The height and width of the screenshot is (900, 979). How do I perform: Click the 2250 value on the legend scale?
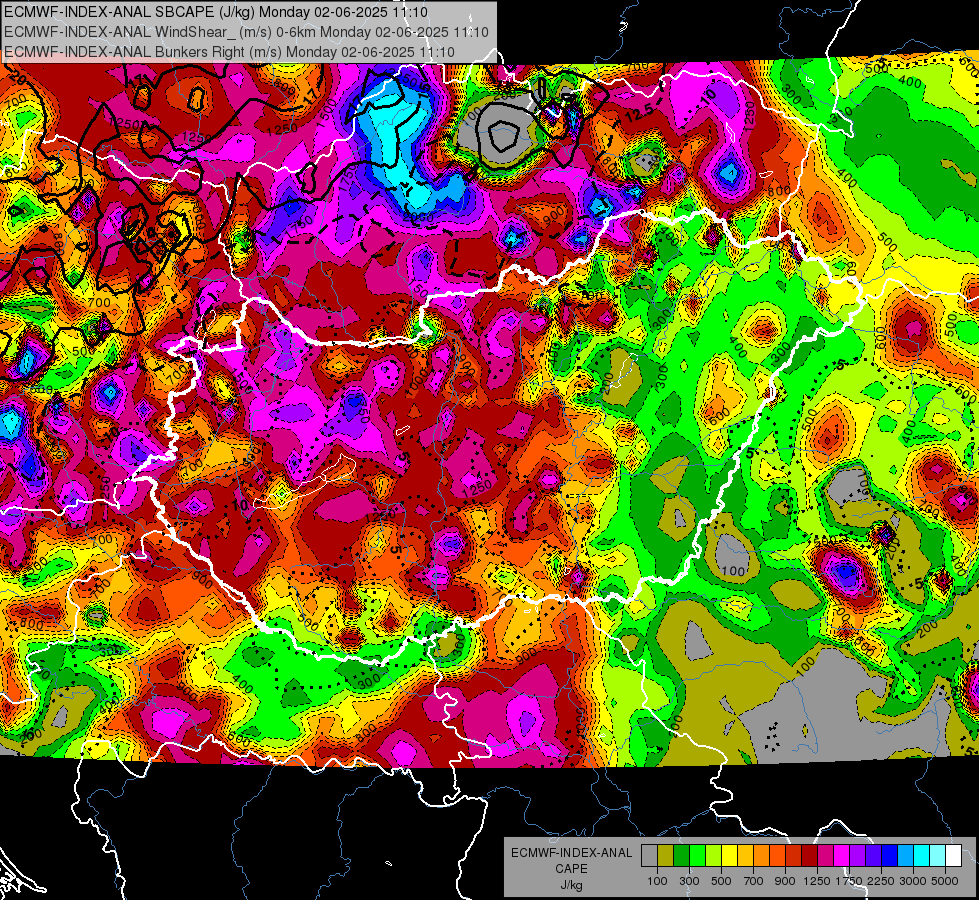[x=882, y=881]
